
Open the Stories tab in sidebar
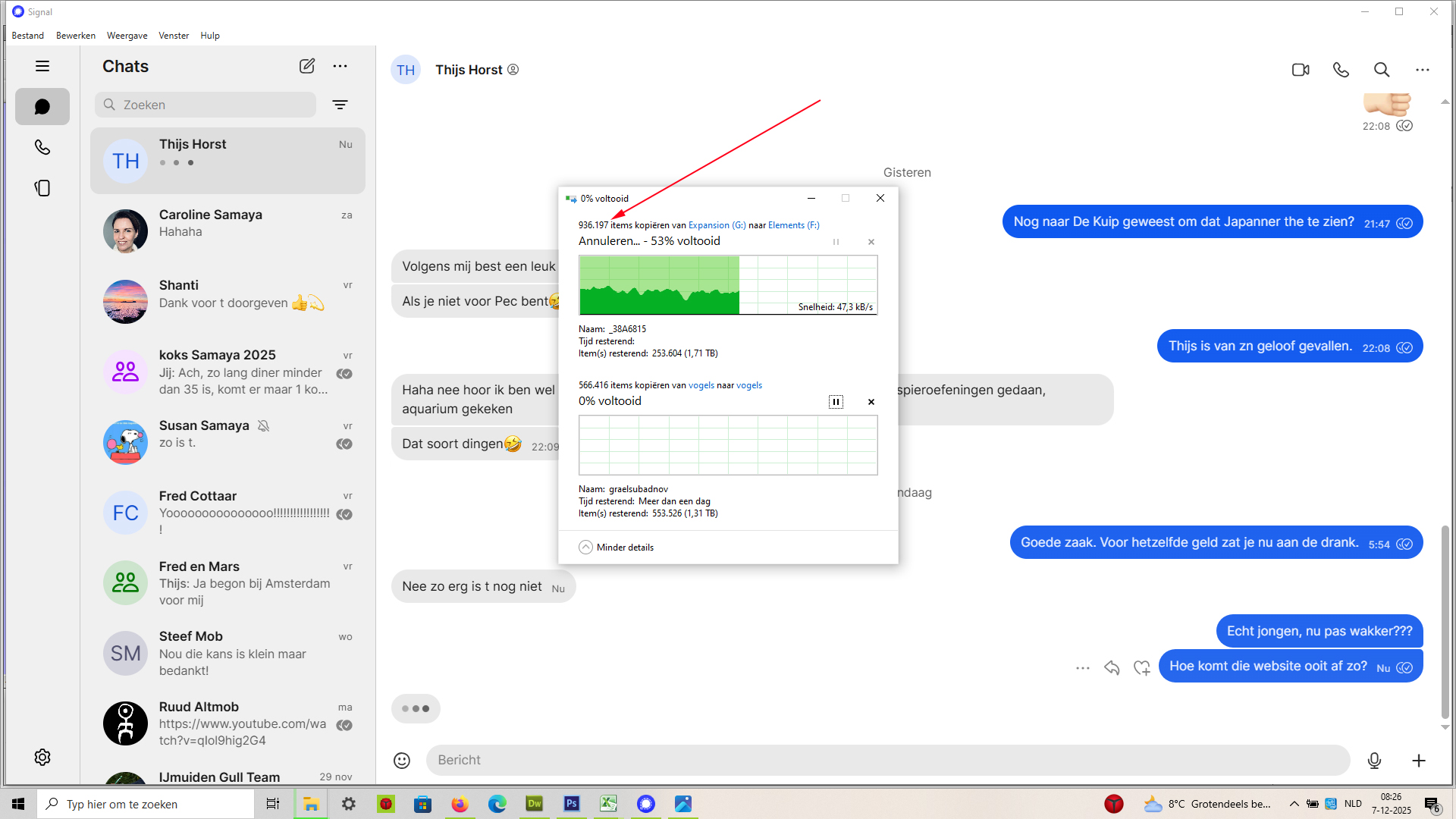pyautogui.click(x=42, y=188)
